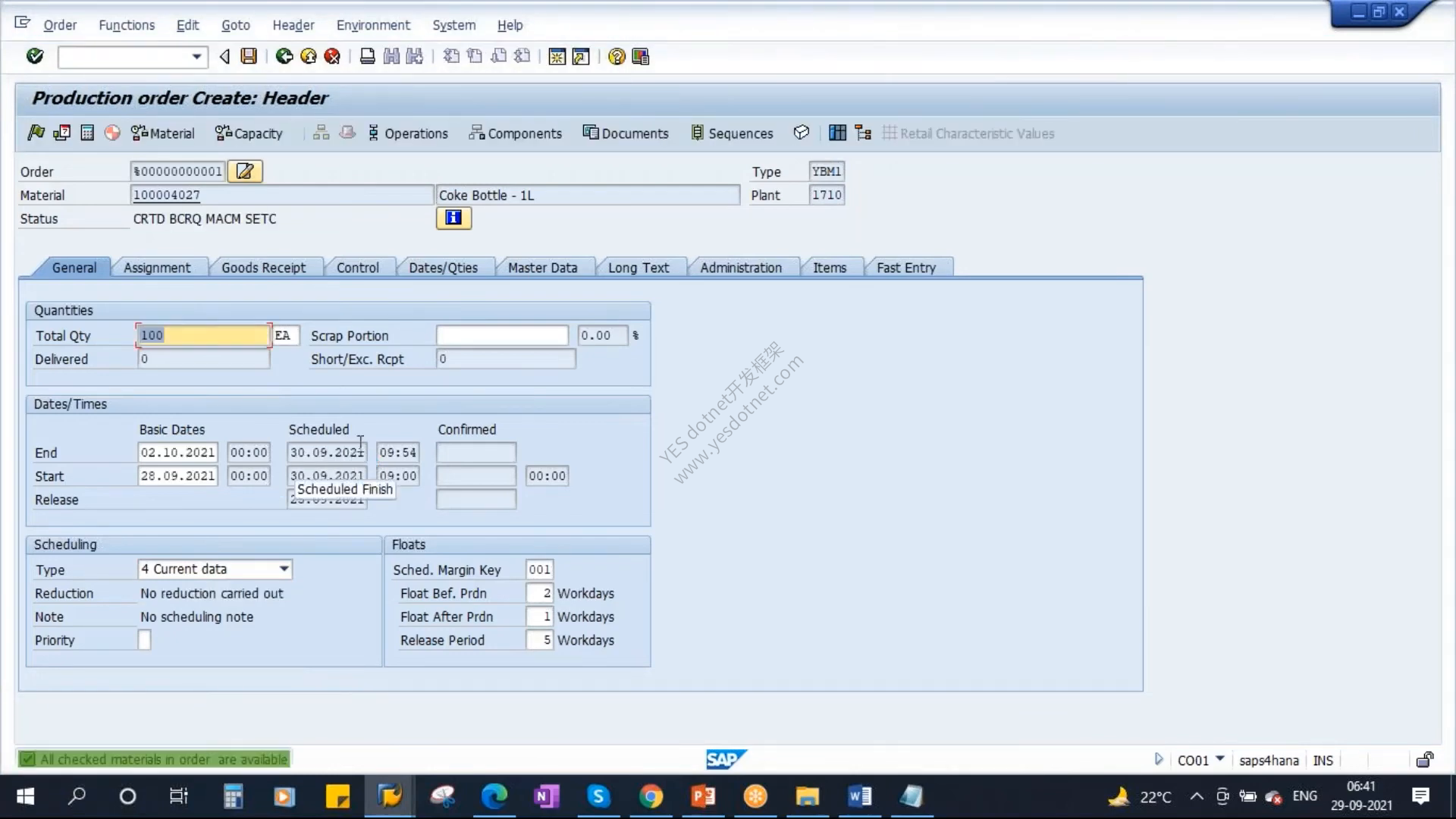
Task: Click the structure tree icon beside the grid
Action: pyautogui.click(x=863, y=133)
